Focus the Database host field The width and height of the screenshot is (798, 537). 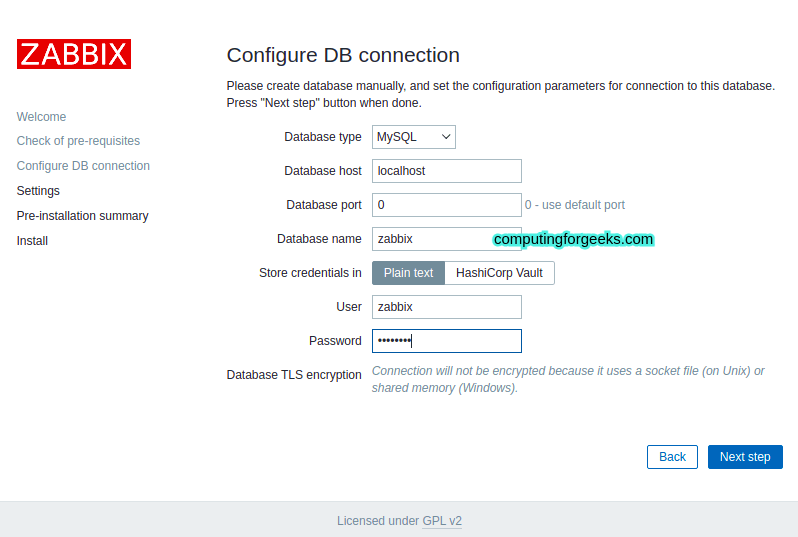[447, 171]
